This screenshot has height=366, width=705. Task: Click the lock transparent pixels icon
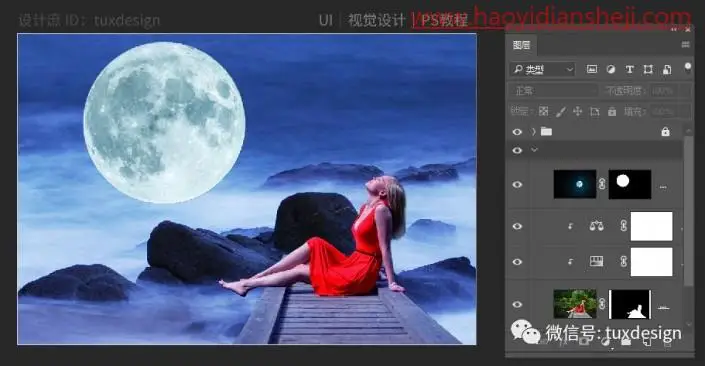[544, 111]
